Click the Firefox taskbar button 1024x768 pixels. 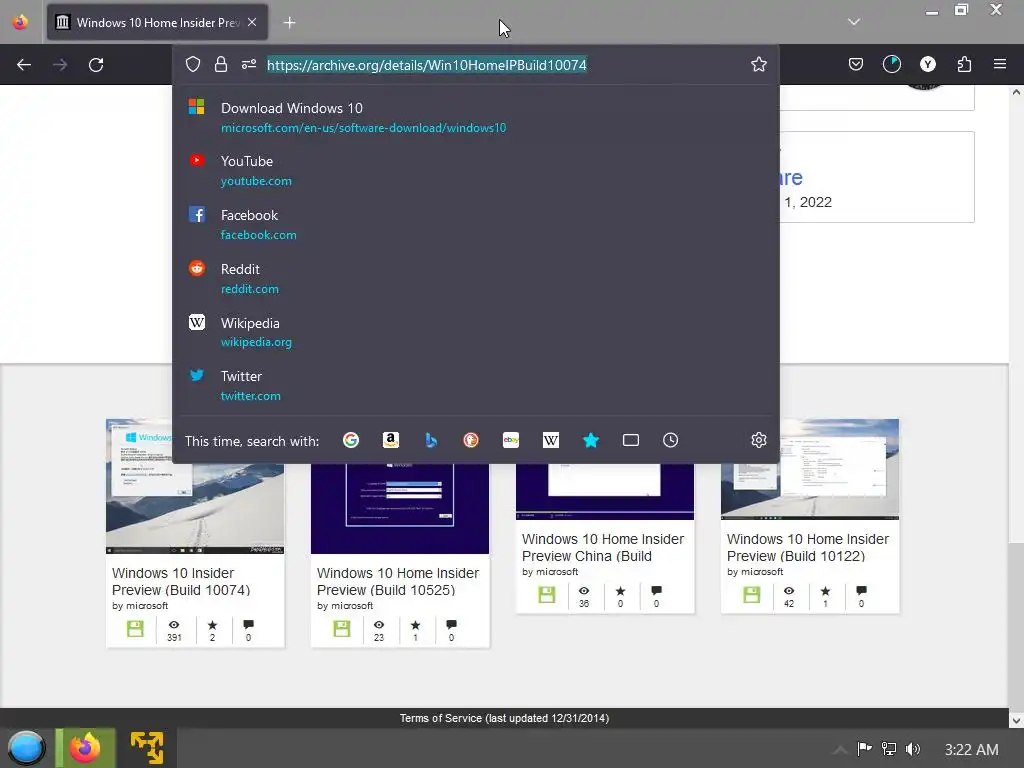point(85,748)
